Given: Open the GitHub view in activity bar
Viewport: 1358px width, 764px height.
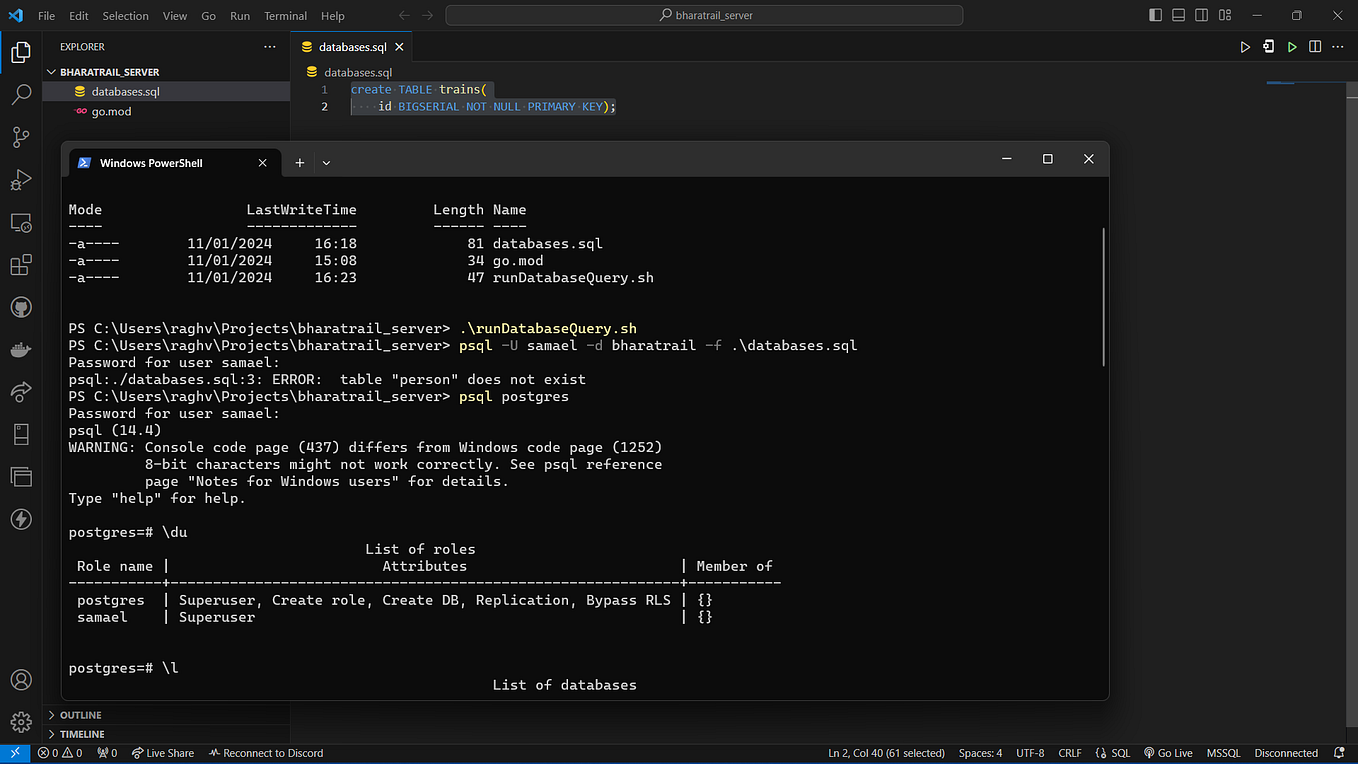Looking at the screenshot, I should point(20,307).
